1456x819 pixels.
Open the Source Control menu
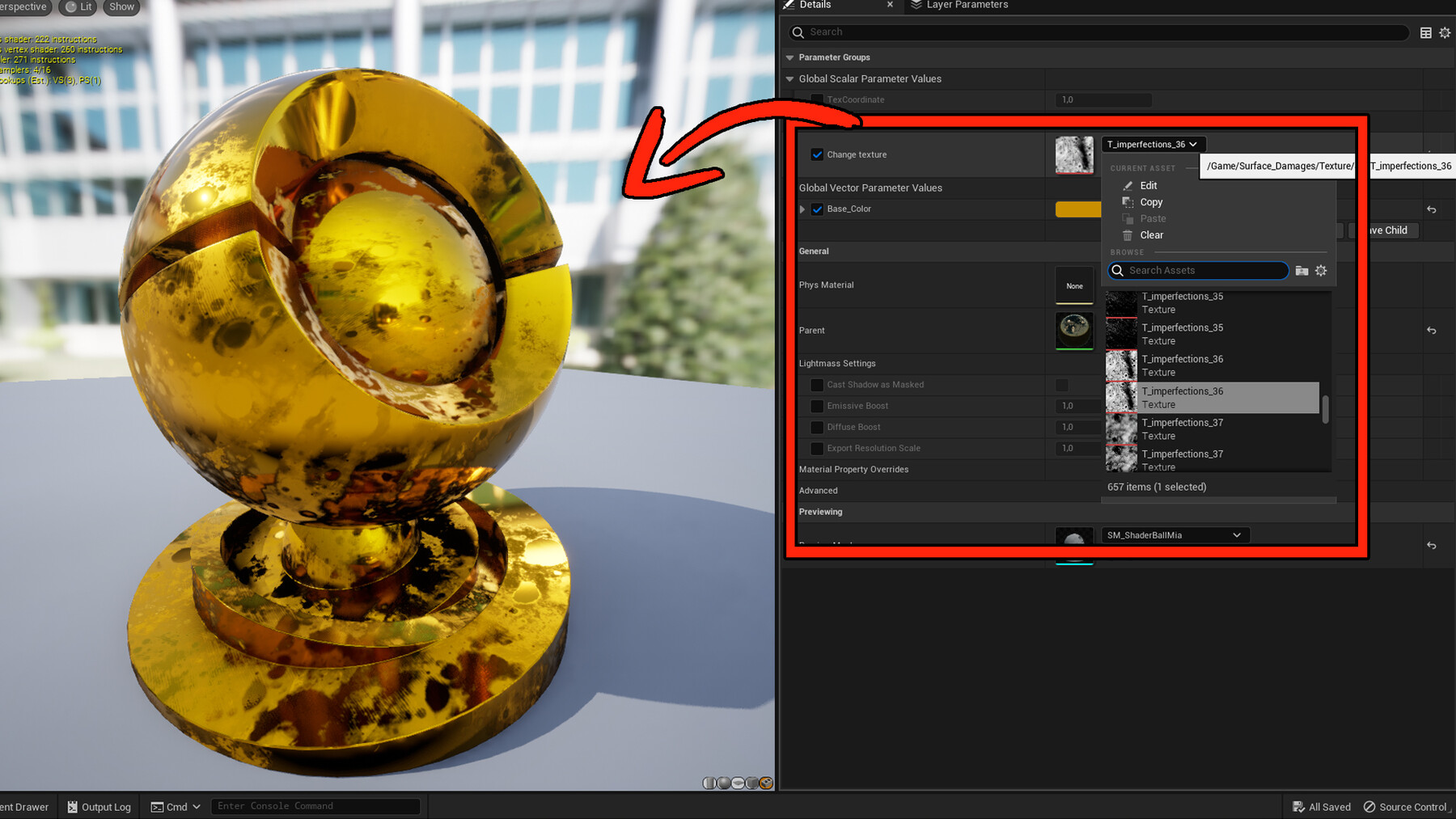[x=1407, y=807]
